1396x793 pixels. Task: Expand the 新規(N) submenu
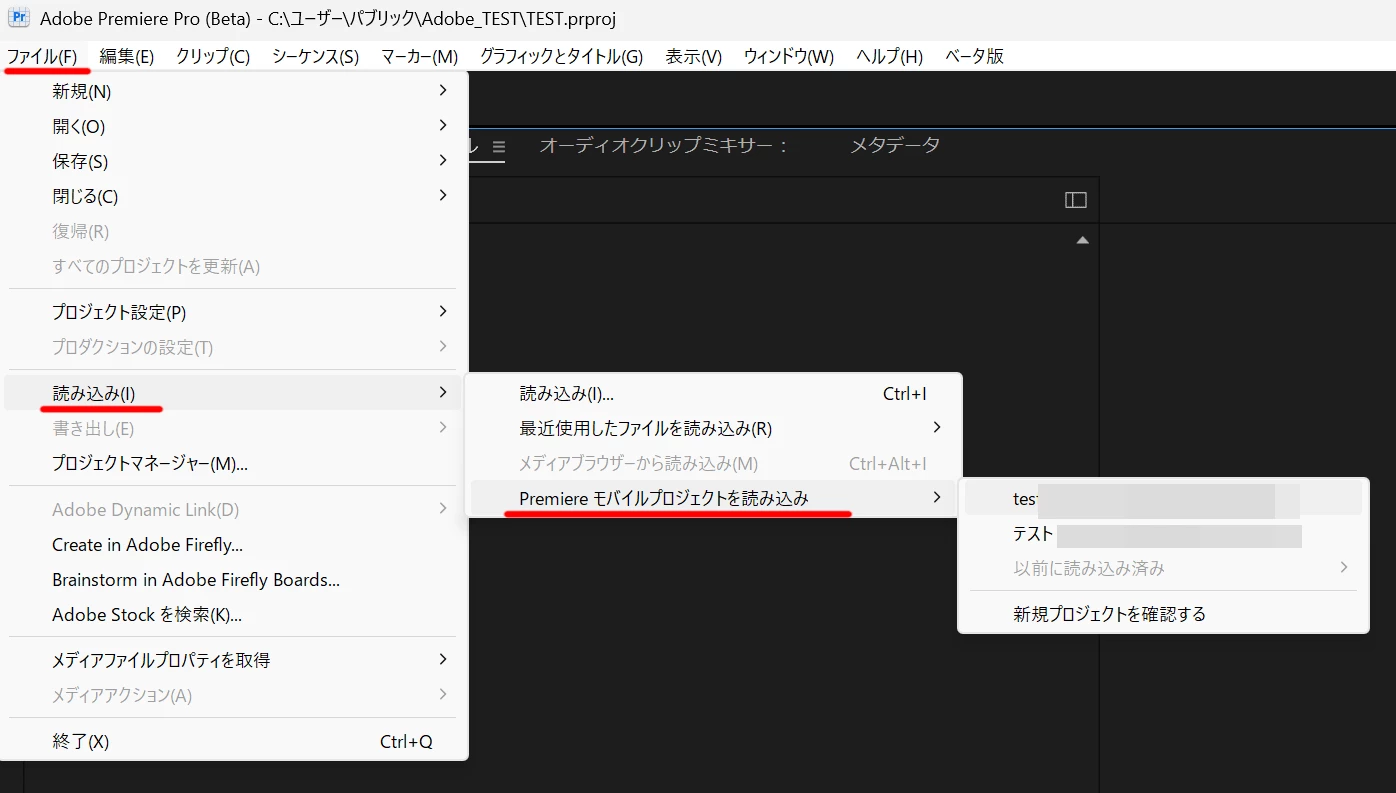pyautogui.click(x=234, y=92)
